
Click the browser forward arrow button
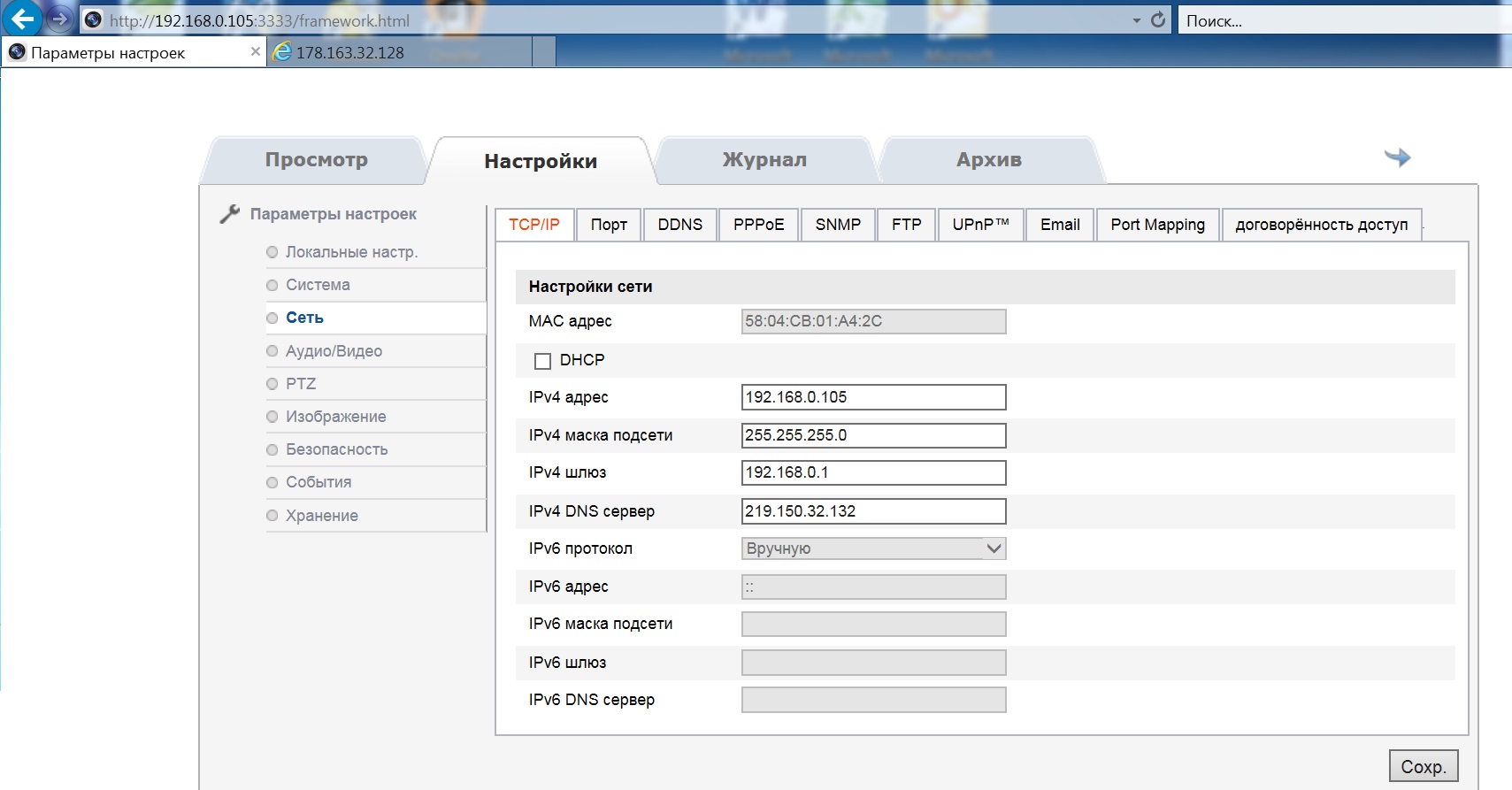point(59,19)
